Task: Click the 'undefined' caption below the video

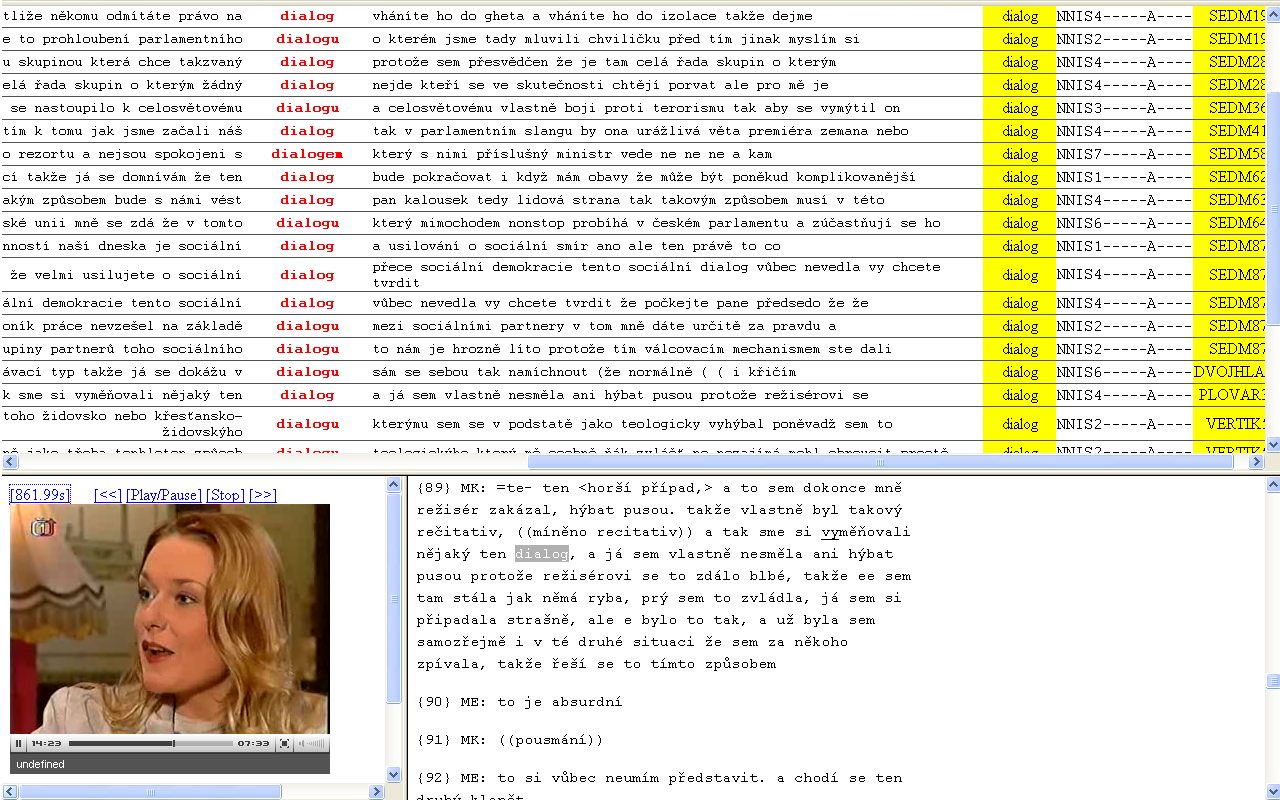Action: 40,764
